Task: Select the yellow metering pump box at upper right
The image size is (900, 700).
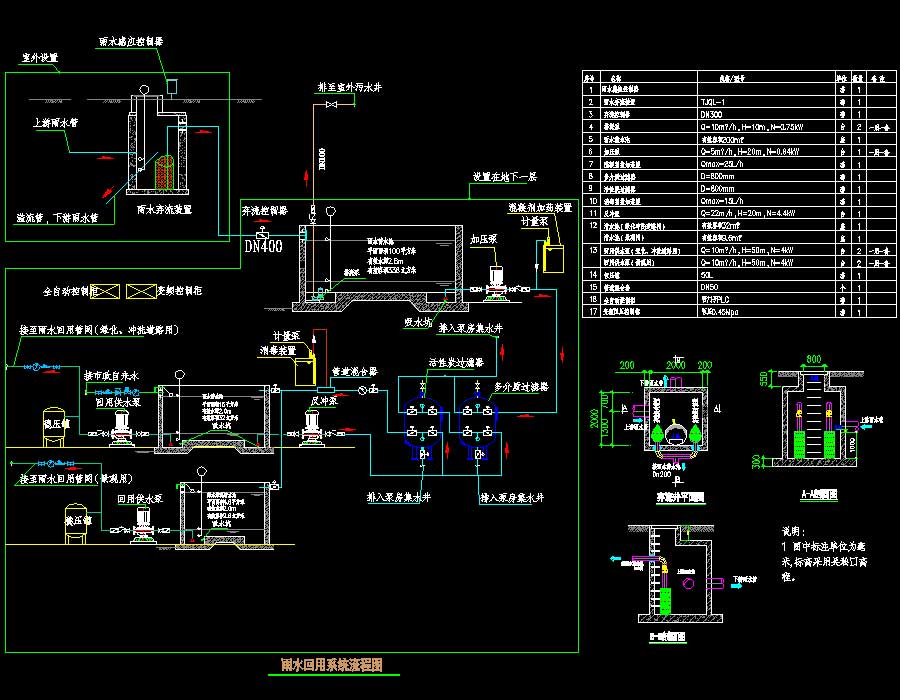Action: point(551,255)
